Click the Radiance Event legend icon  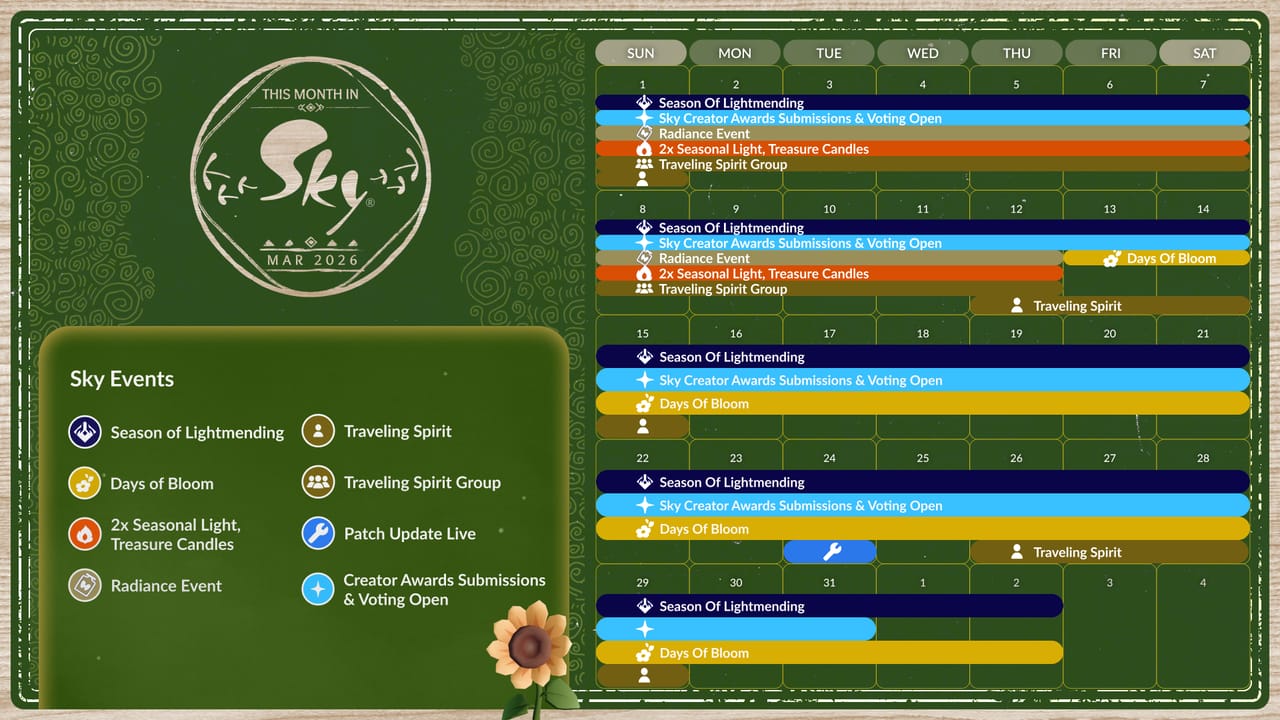85,586
